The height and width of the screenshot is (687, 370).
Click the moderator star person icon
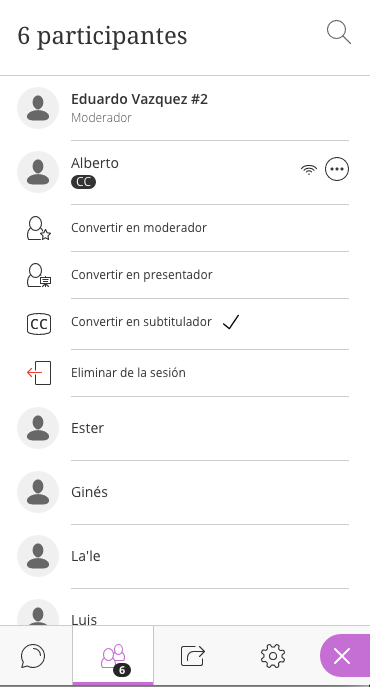[39, 228]
